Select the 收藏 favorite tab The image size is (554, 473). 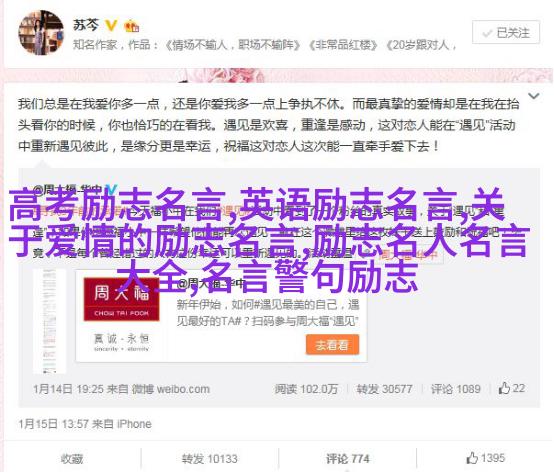click(x=72, y=459)
